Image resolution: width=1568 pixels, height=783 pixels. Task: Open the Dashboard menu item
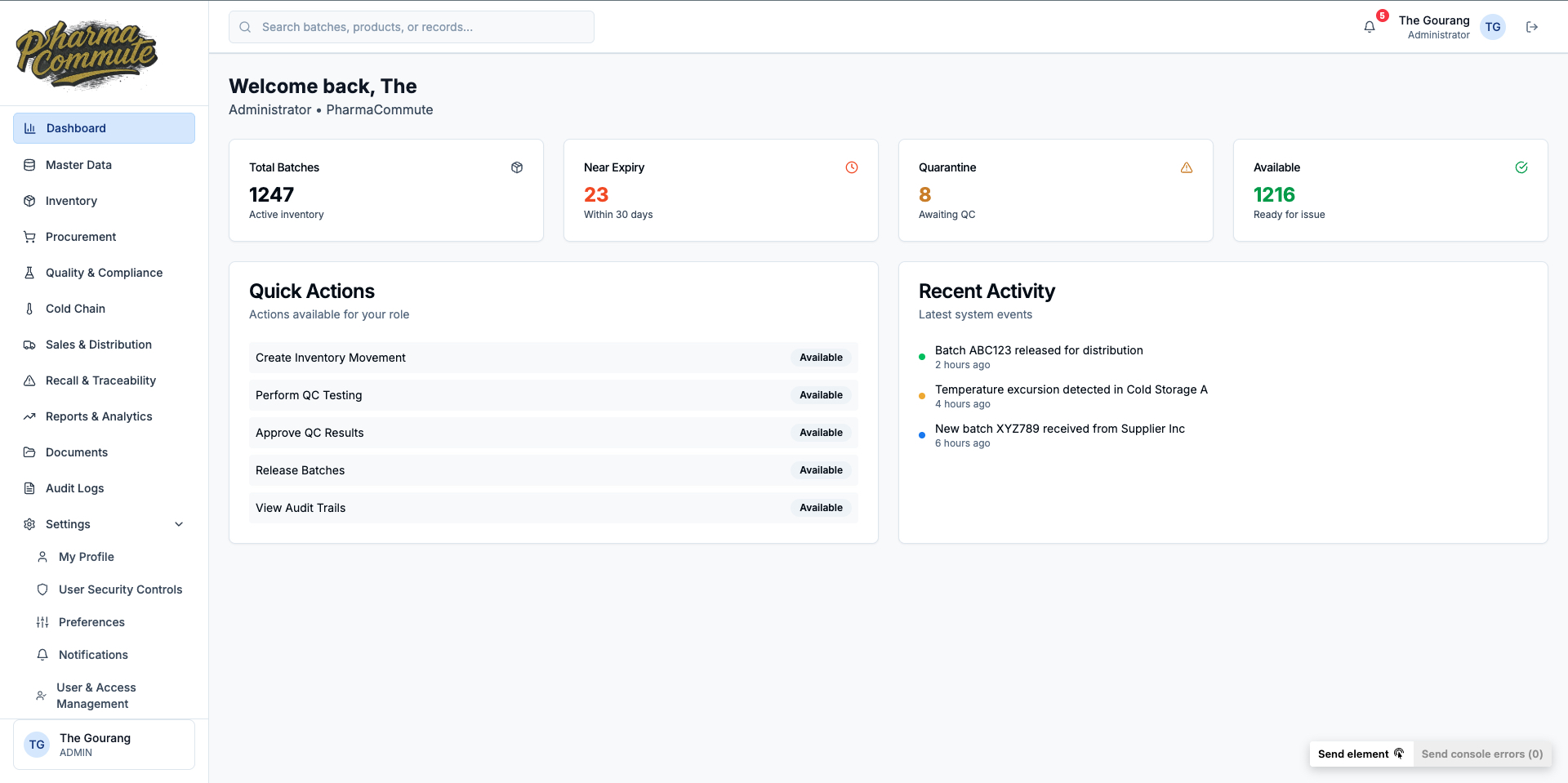tap(104, 128)
